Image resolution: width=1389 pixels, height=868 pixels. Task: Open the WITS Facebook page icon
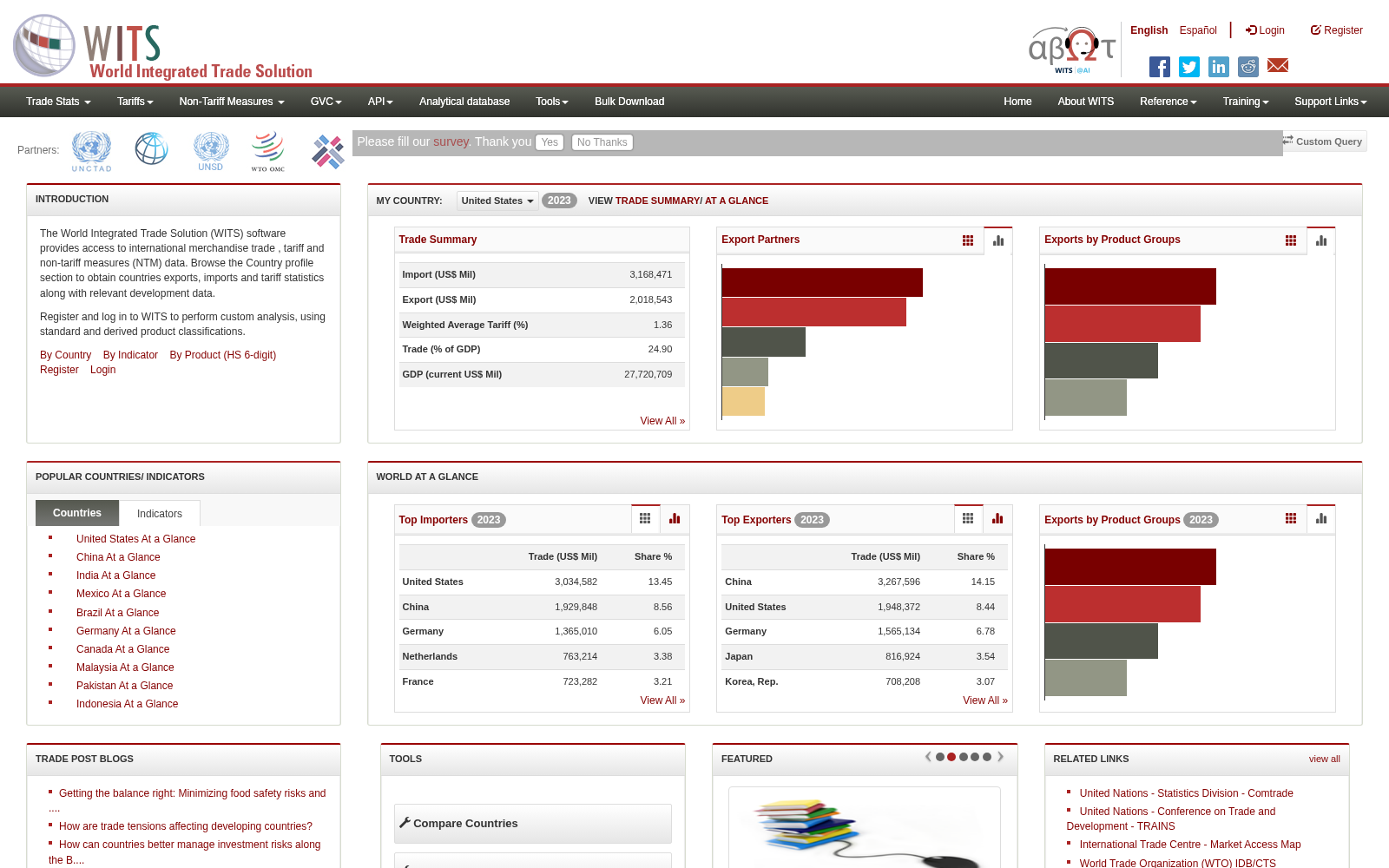point(1160,67)
